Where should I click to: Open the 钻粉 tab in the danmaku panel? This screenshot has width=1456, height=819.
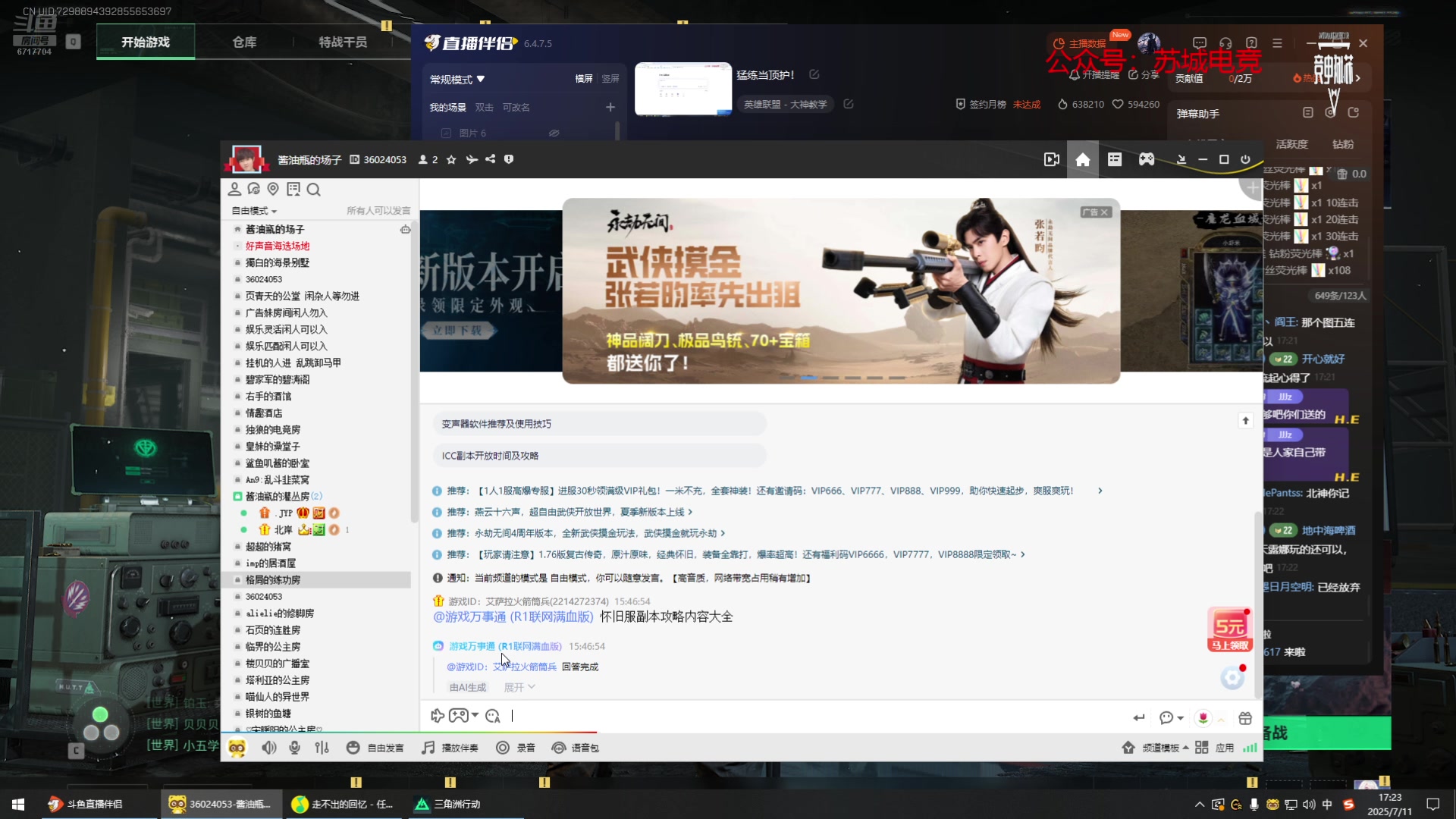pos(1343,144)
